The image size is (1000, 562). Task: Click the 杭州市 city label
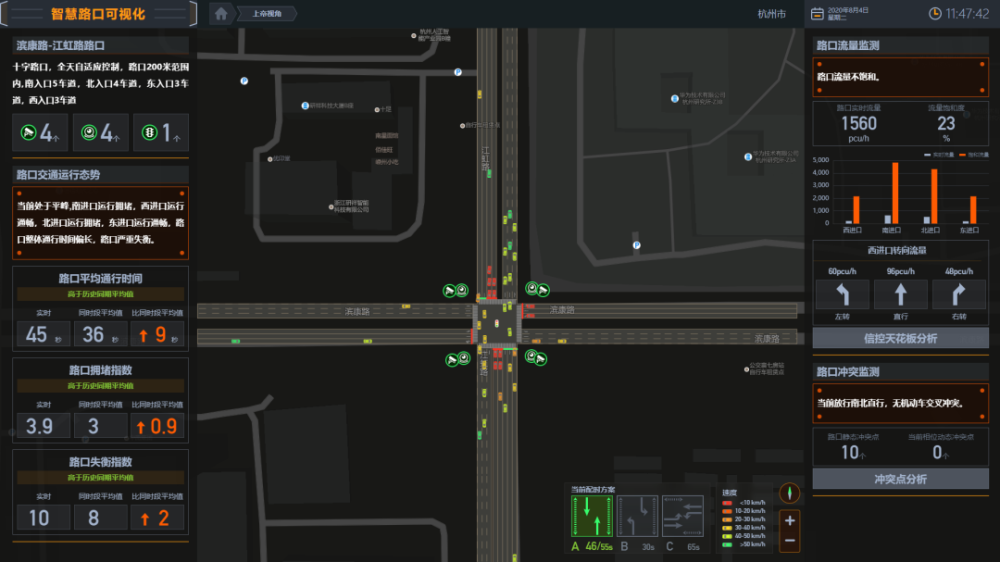click(772, 14)
